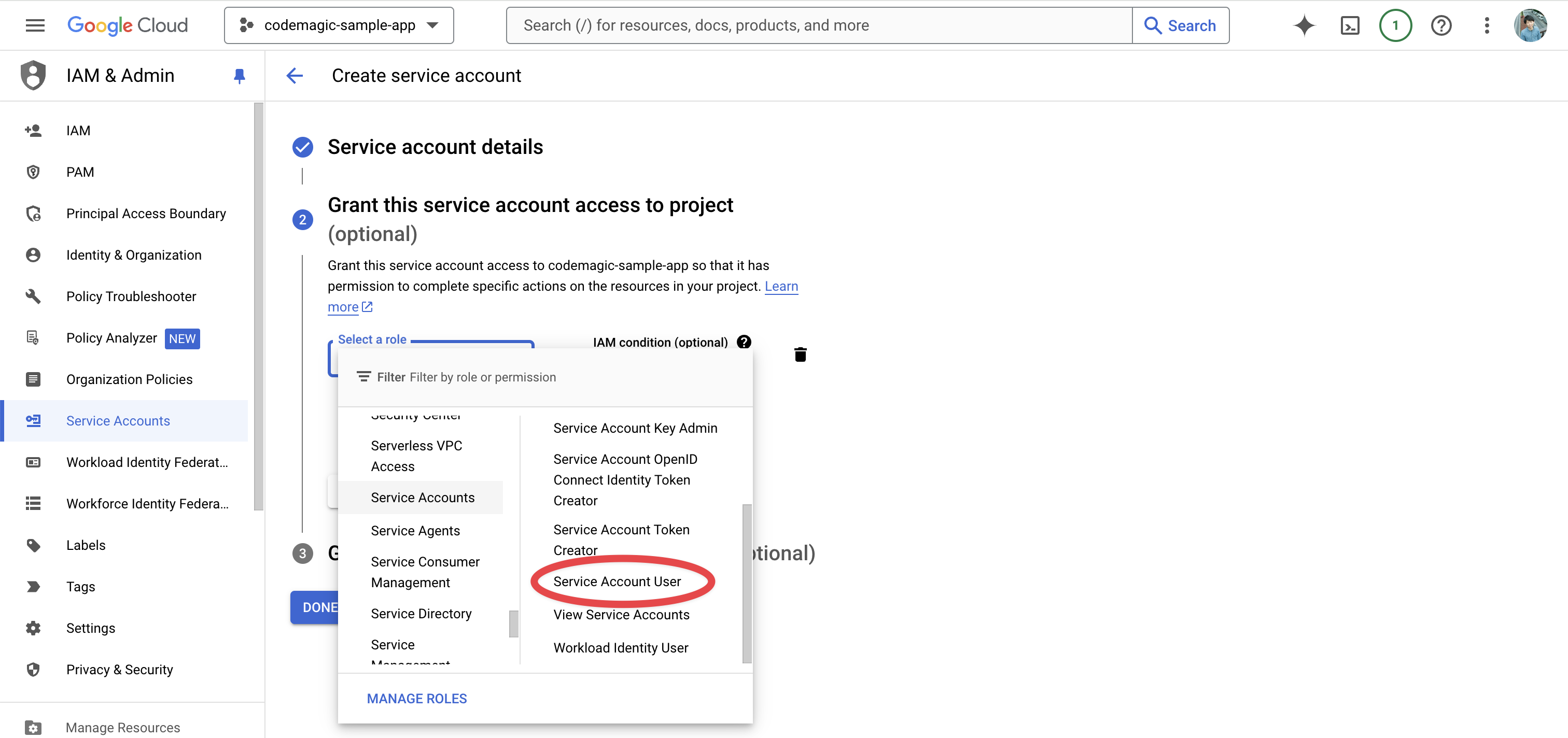1568x738 pixels.
Task: Click the Service Accounts sidebar icon
Action: (33, 420)
